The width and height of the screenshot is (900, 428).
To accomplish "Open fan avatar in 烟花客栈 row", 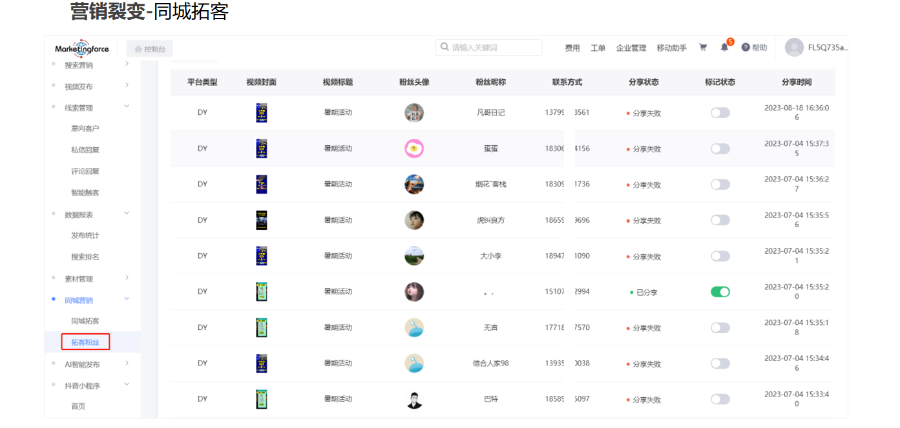I will (414, 184).
